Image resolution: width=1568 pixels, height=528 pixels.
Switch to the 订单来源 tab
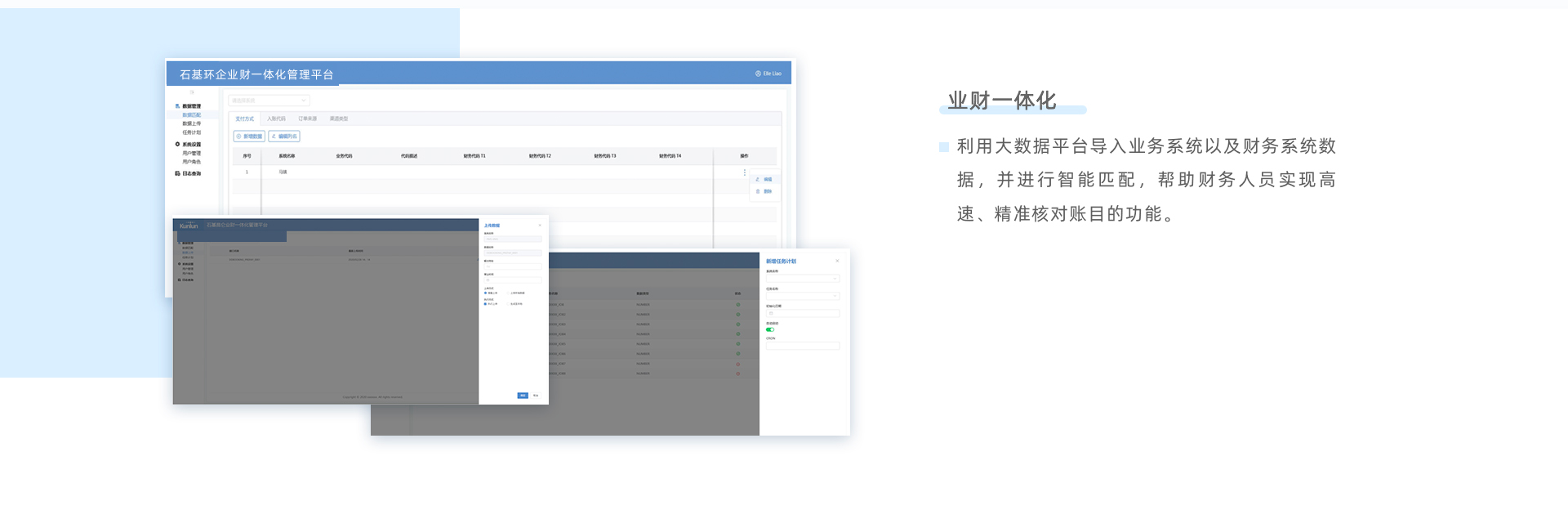pyautogui.click(x=307, y=119)
